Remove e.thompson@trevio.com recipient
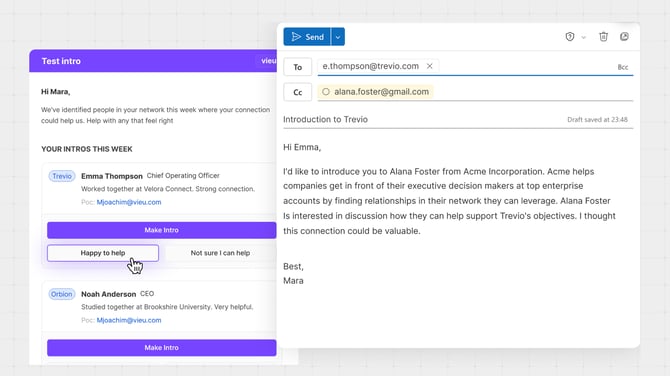The height and width of the screenshot is (376, 670). pyautogui.click(x=430, y=66)
